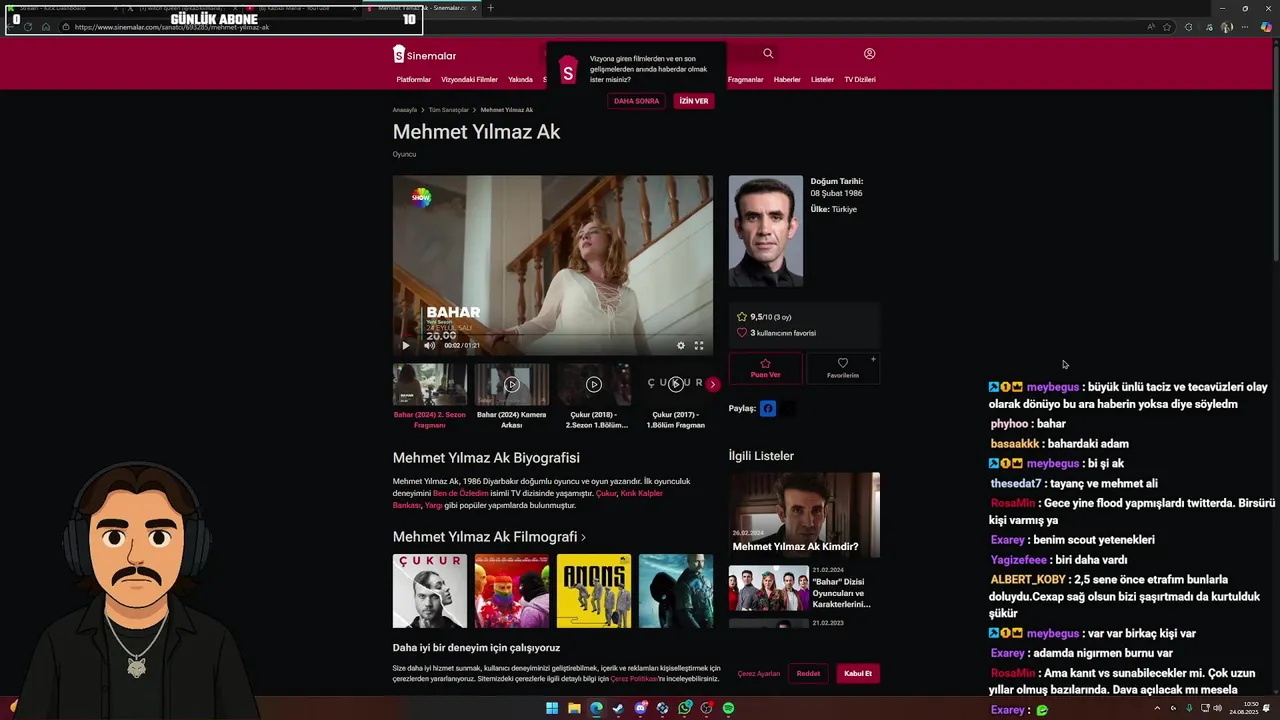Open Steam from taskbar
Image resolution: width=1280 pixels, height=720 pixels.
tap(618, 708)
